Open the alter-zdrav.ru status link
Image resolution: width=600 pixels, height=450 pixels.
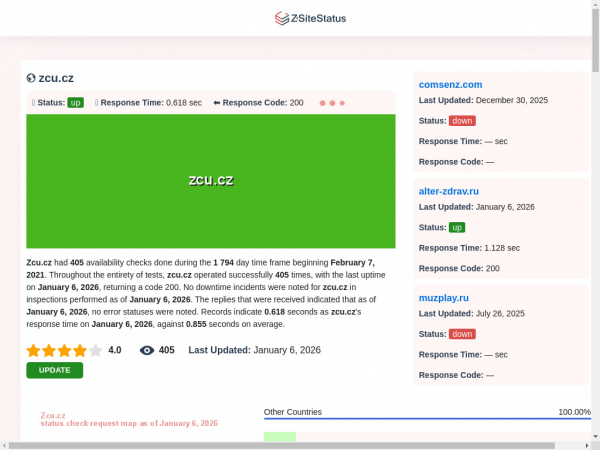point(448,190)
